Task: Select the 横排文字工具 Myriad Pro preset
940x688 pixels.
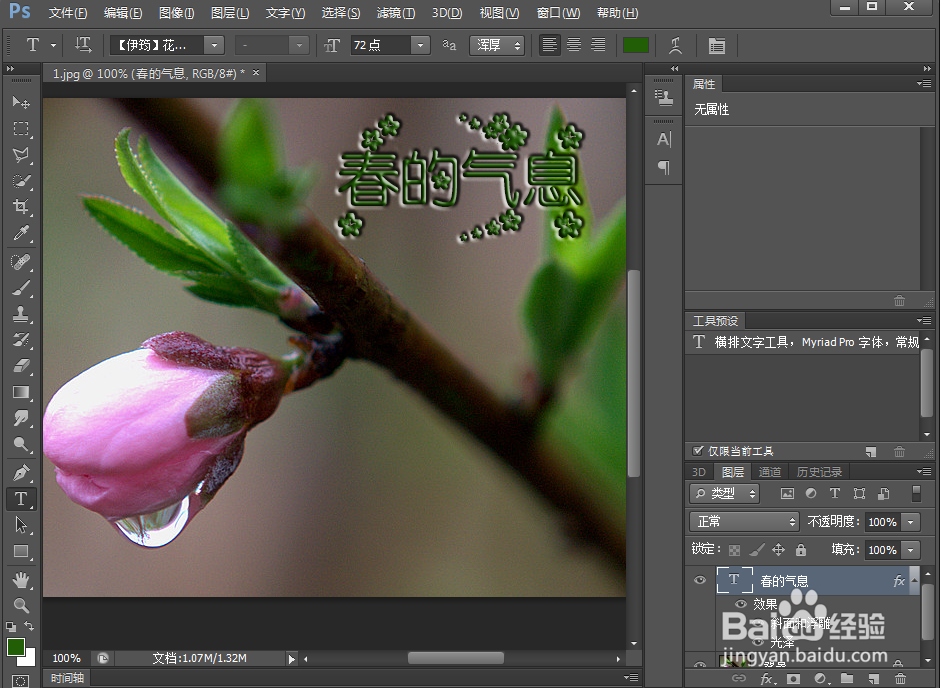Action: 803,342
